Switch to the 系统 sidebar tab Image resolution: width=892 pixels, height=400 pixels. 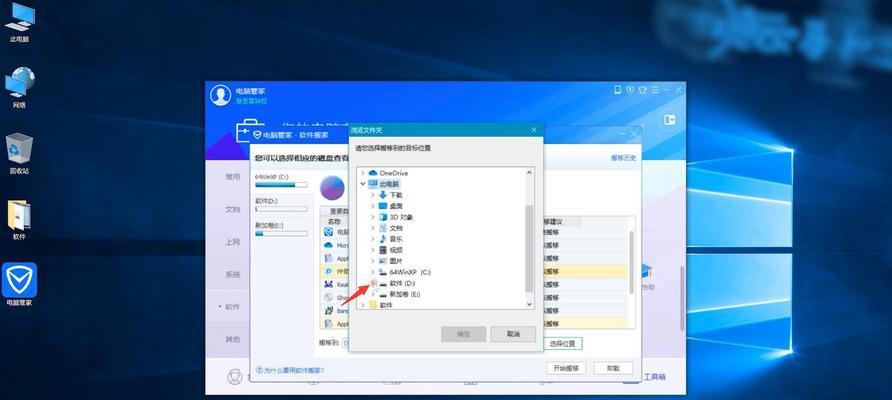233,274
